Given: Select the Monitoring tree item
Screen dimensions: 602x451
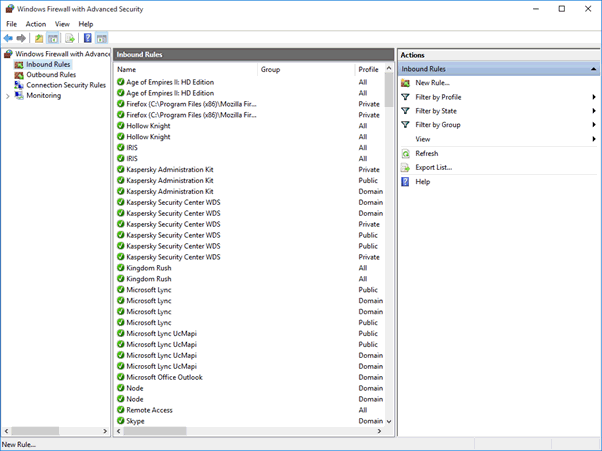Looking at the screenshot, I should click(43, 96).
